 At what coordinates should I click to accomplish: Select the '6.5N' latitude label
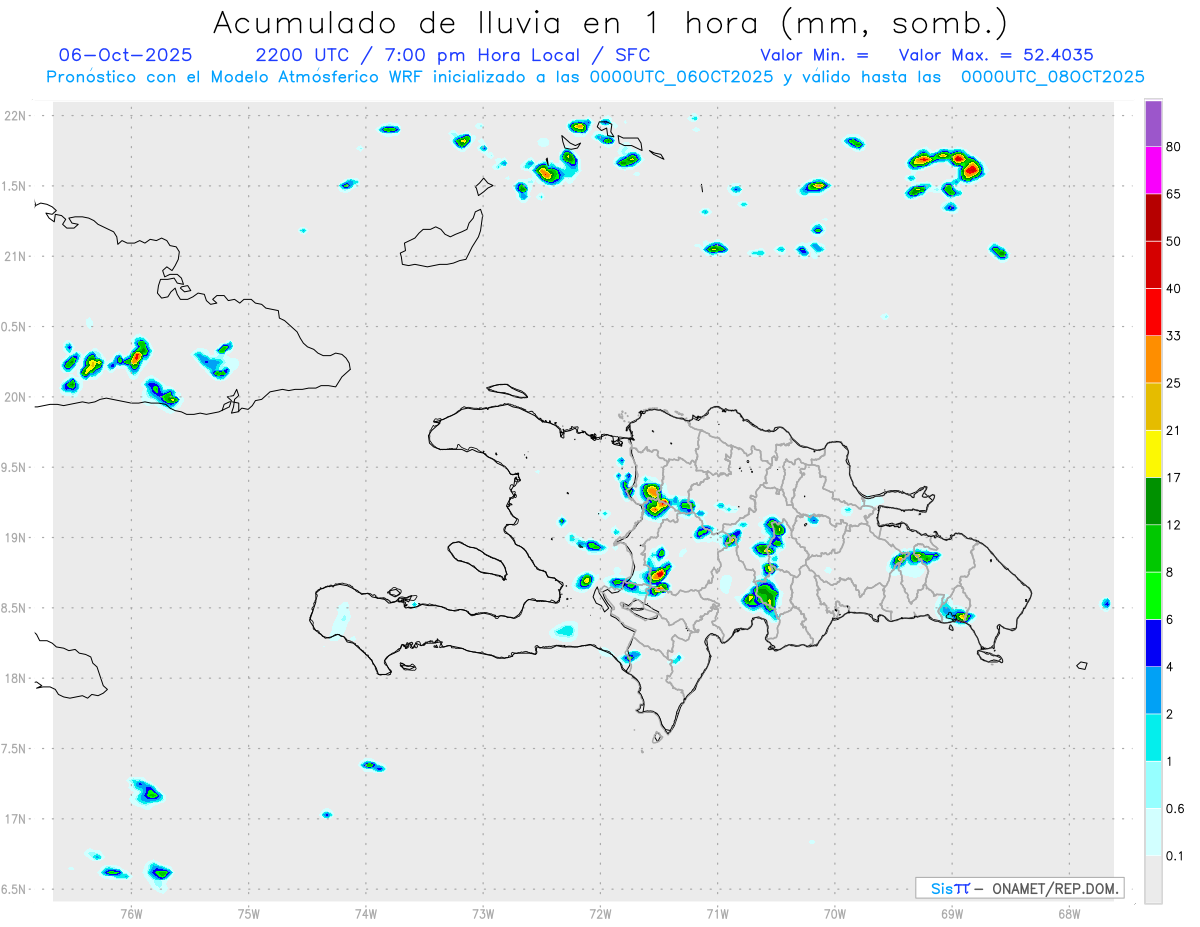coord(14,889)
